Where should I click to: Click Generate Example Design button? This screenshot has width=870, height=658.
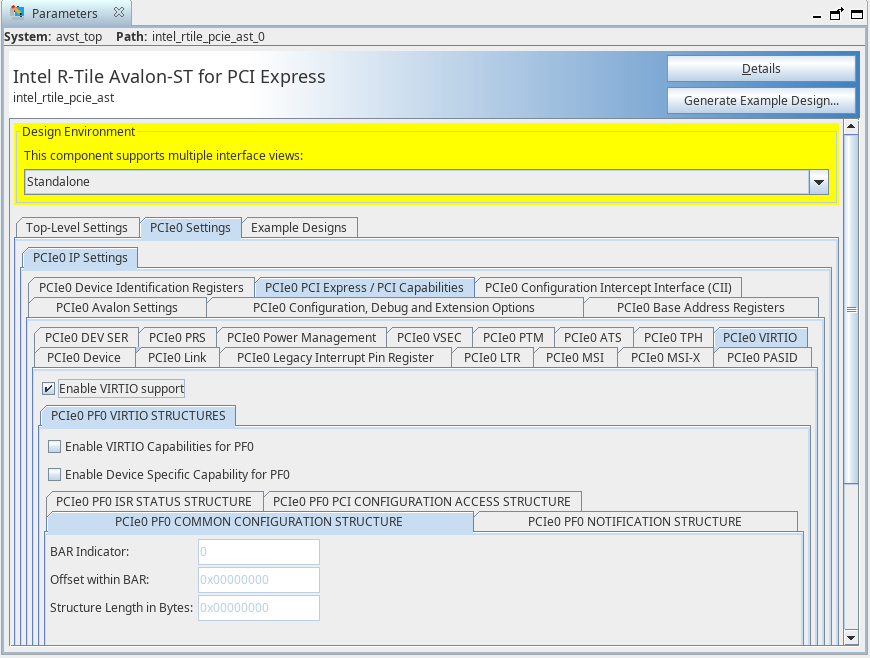pos(761,100)
